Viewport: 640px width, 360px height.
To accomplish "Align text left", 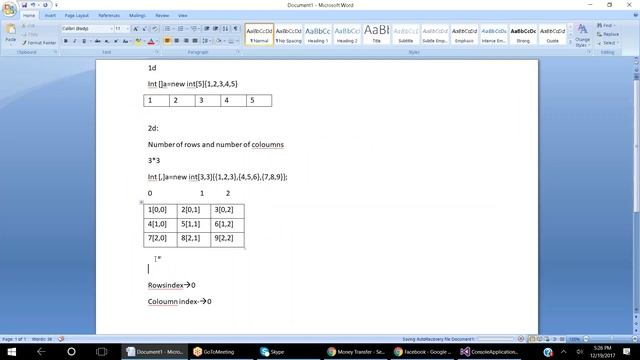I will pyautogui.click(x=167, y=41).
